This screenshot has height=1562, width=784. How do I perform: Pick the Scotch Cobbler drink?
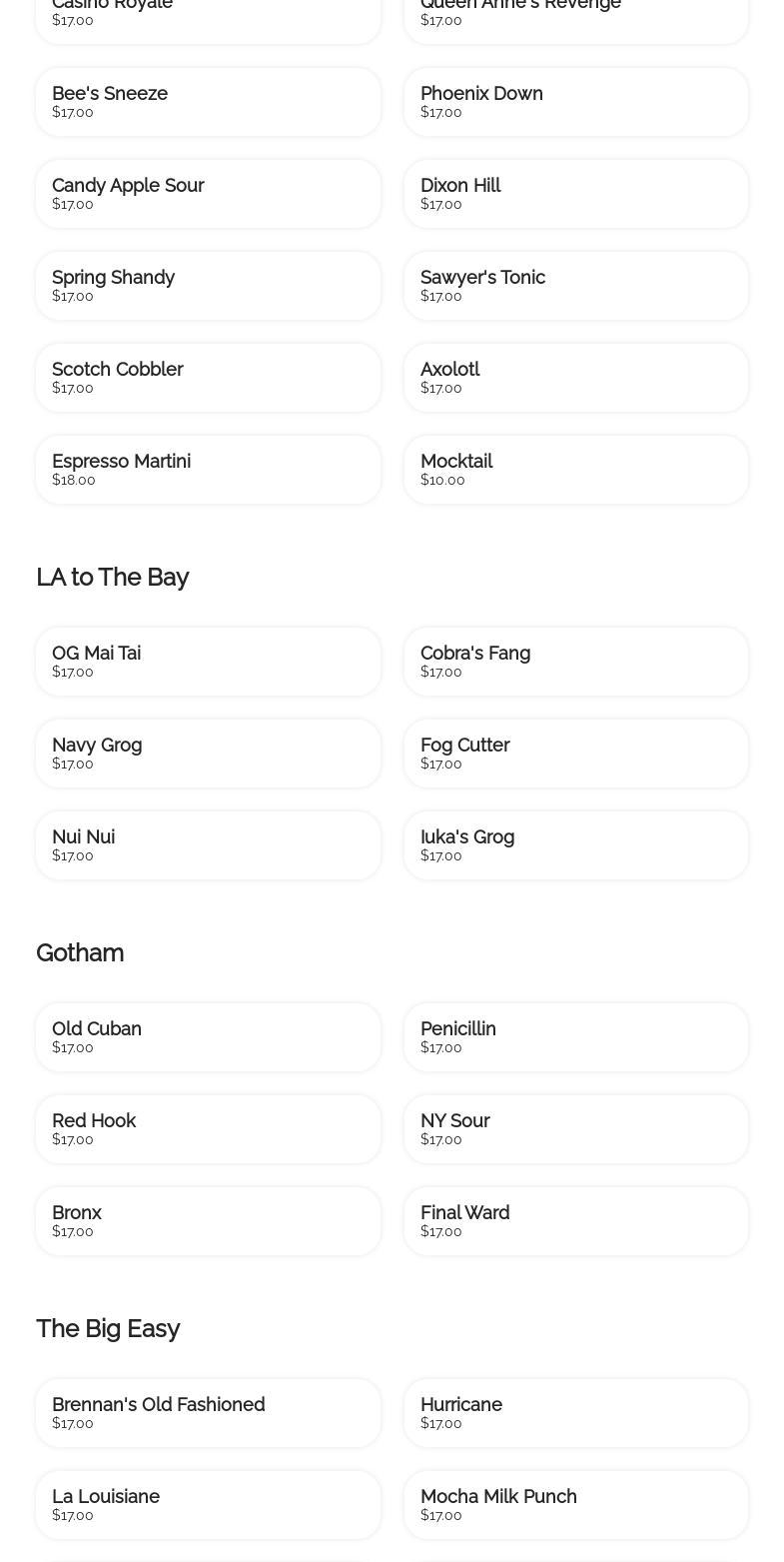(x=208, y=378)
